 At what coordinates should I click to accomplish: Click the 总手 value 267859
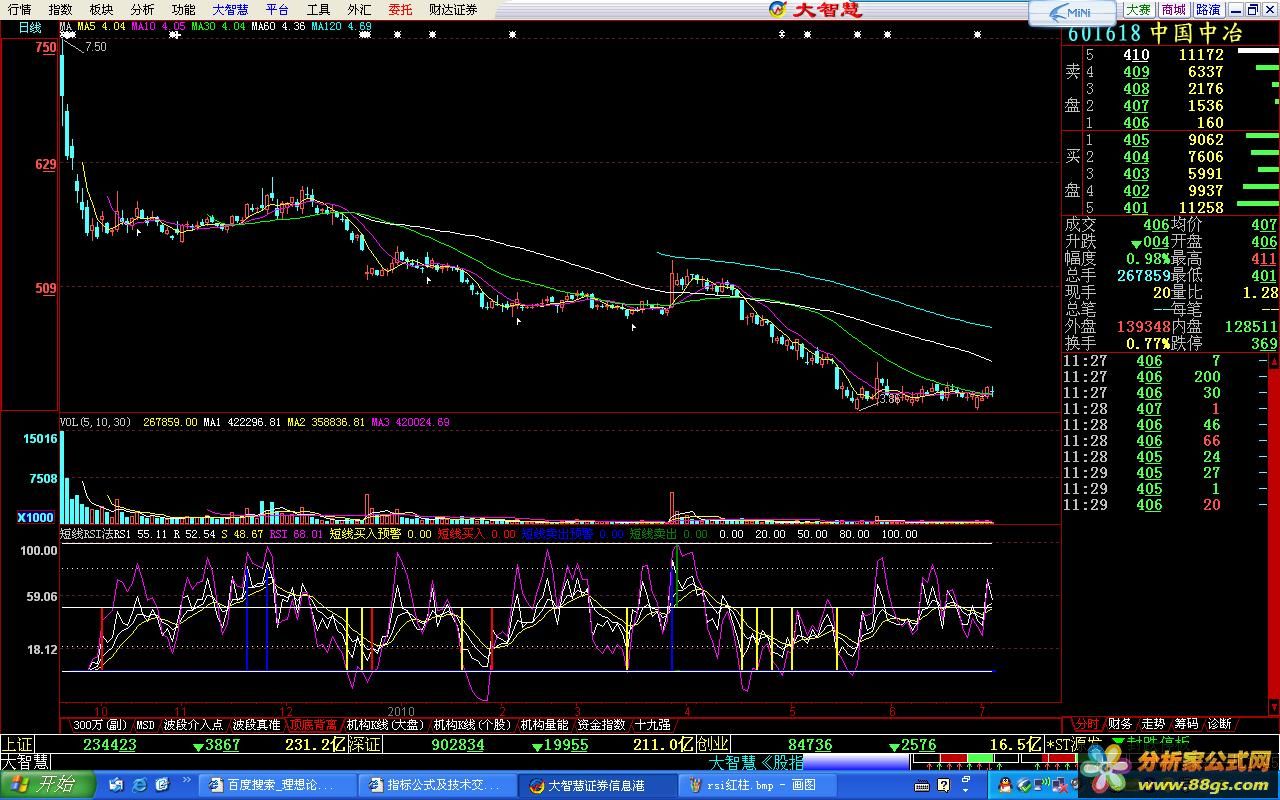click(1143, 276)
